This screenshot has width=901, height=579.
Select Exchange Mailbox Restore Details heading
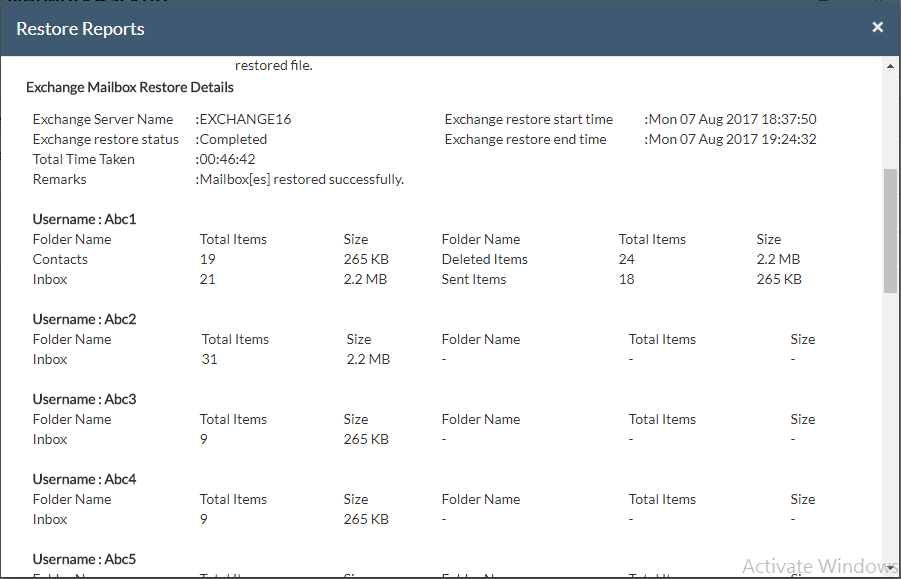(x=130, y=87)
